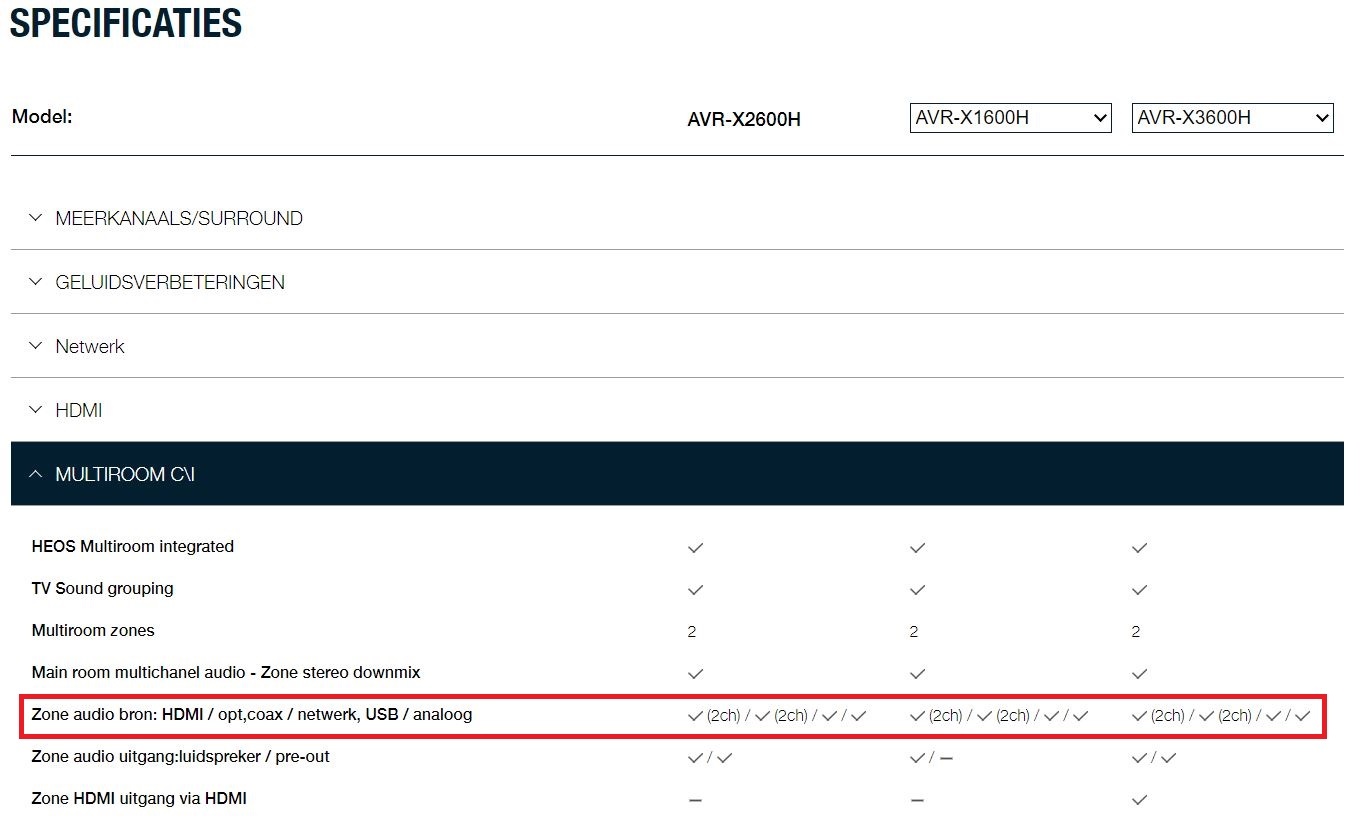This screenshot has width=1367, height=823.
Task: Click Multiroom zones value 2 for AVR-X3600H
Action: [x=1136, y=632]
